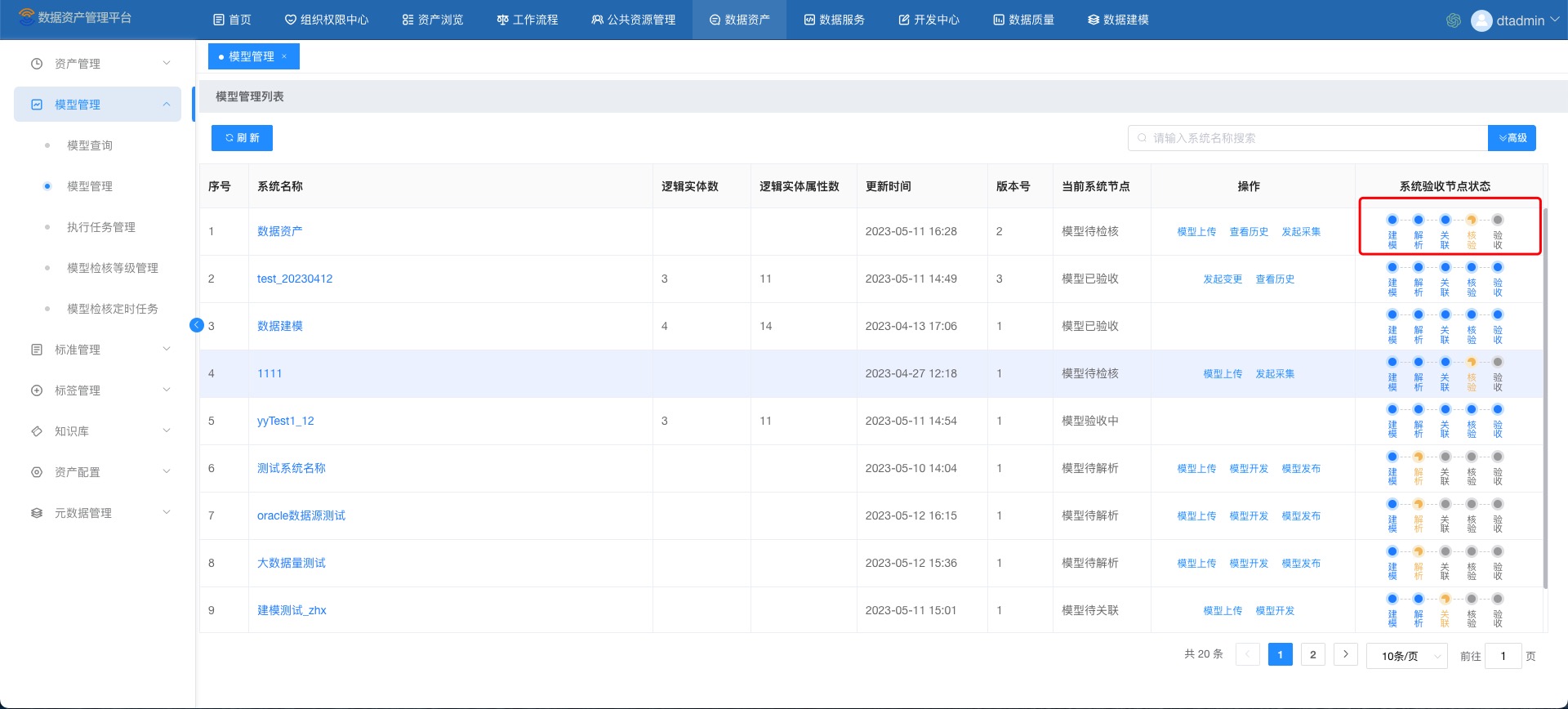The image size is (1568, 709).
Task: Open the 数据建模 top menu
Action: [1119, 20]
